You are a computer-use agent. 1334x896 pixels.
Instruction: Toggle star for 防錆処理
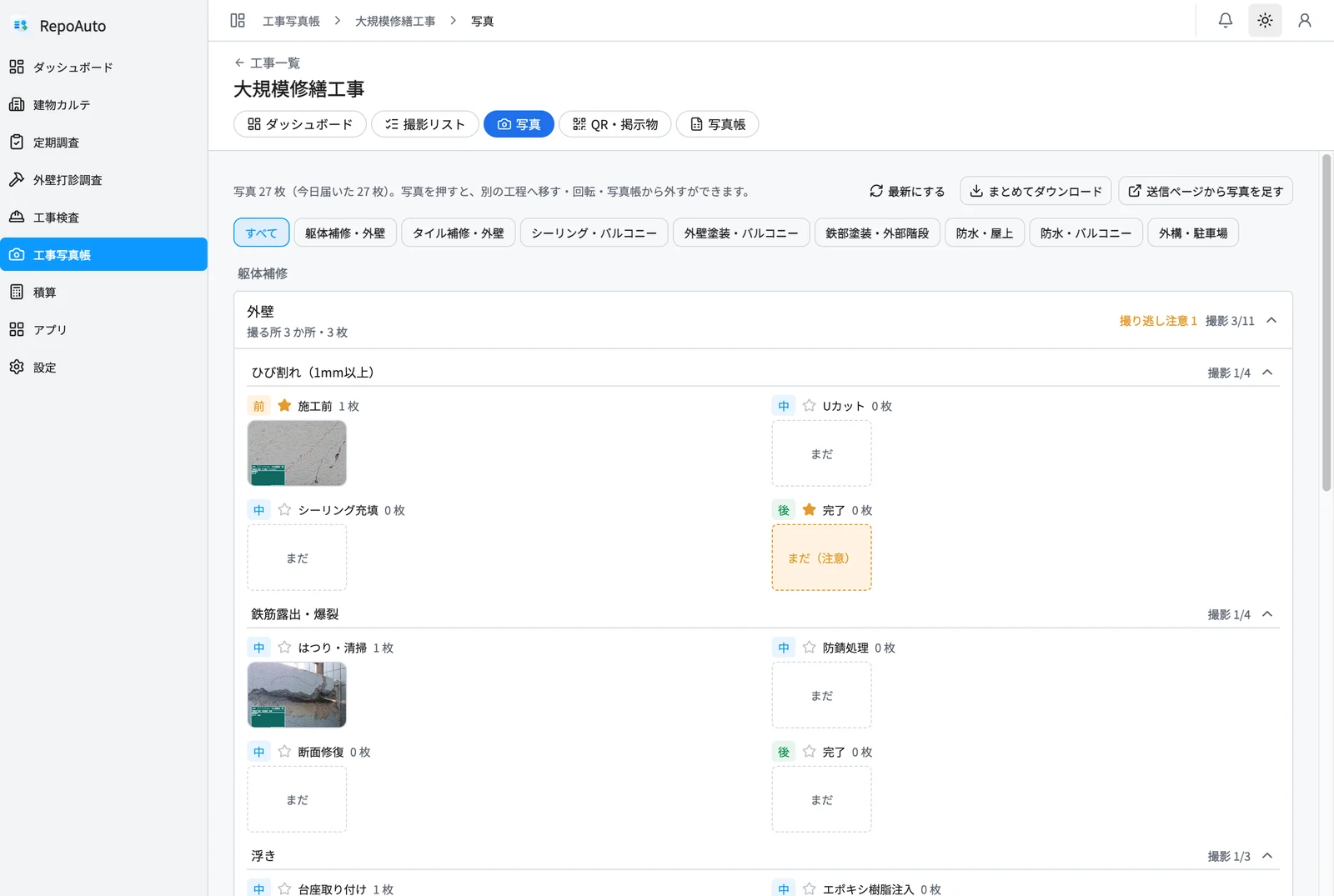pyautogui.click(x=809, y=648)
